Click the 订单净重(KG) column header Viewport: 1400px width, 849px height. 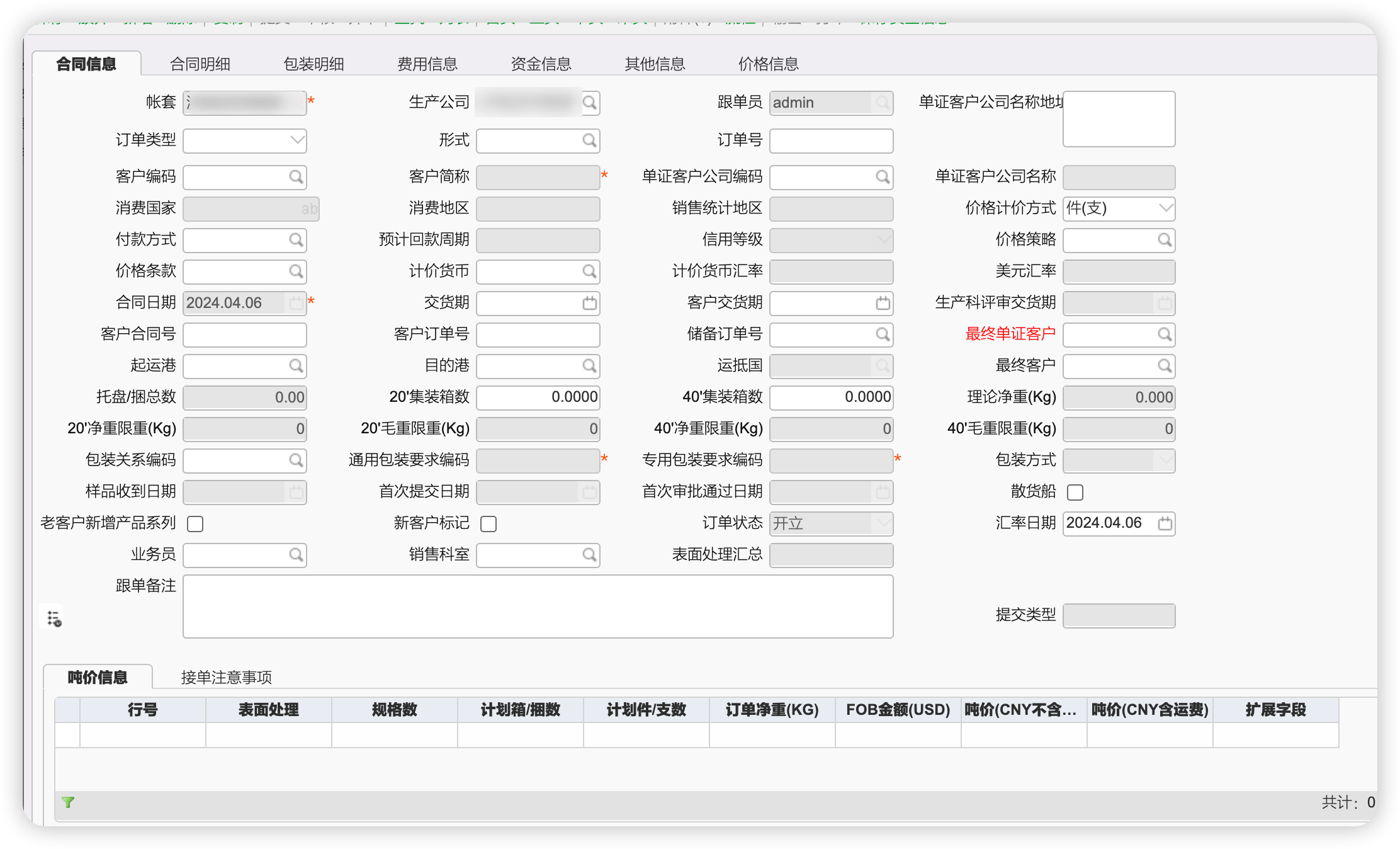pyautogui.click(x=772, y=710)
